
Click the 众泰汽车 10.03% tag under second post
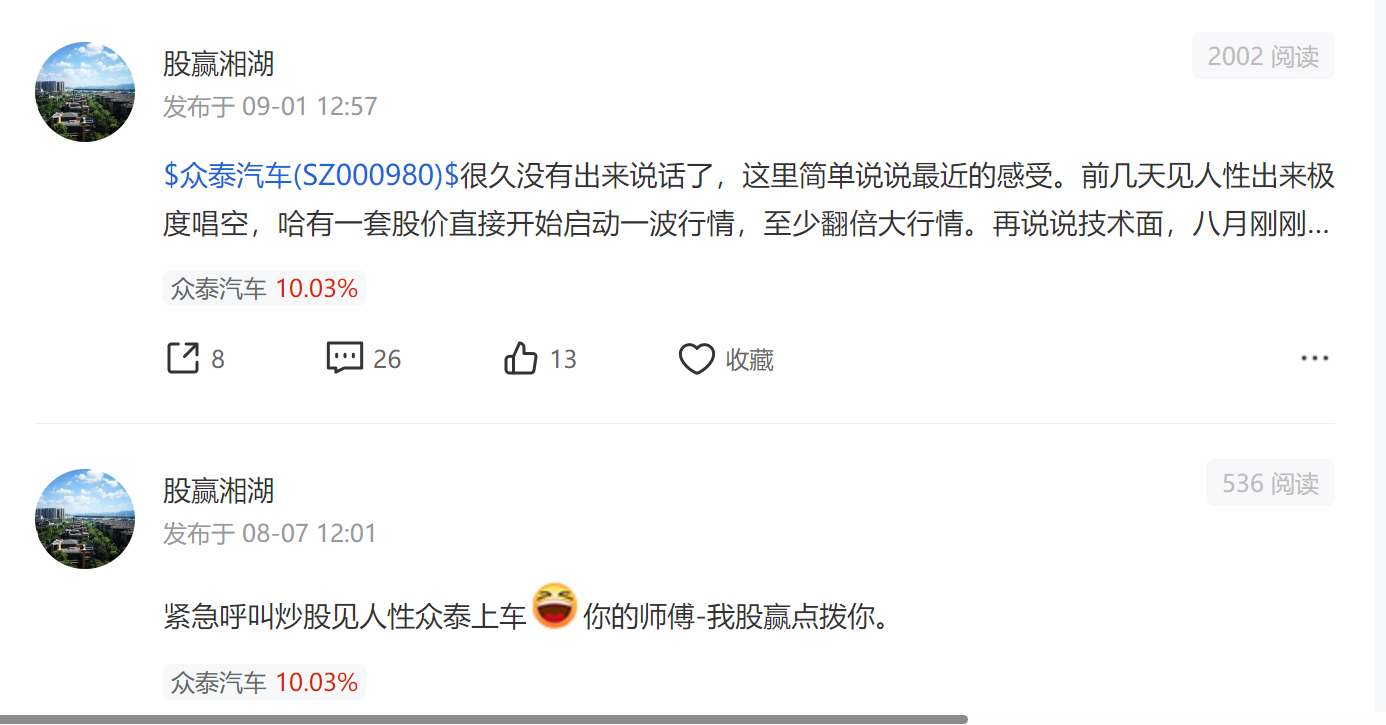pos(264,682)
